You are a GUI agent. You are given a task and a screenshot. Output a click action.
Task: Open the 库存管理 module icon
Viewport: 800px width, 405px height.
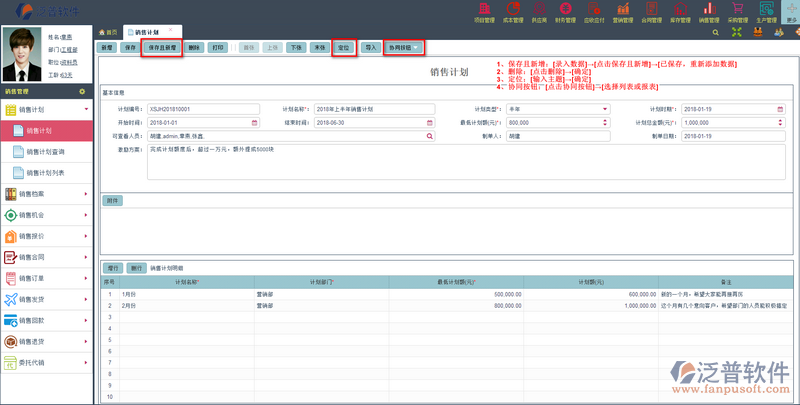coord(682,12)
